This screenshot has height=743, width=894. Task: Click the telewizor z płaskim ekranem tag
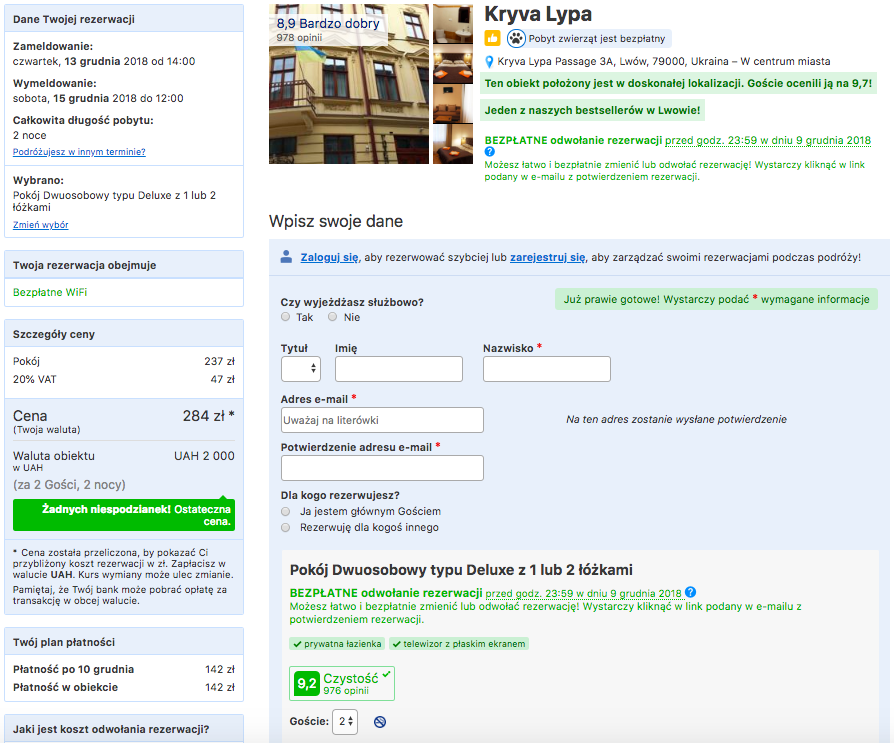pos(459,644)
